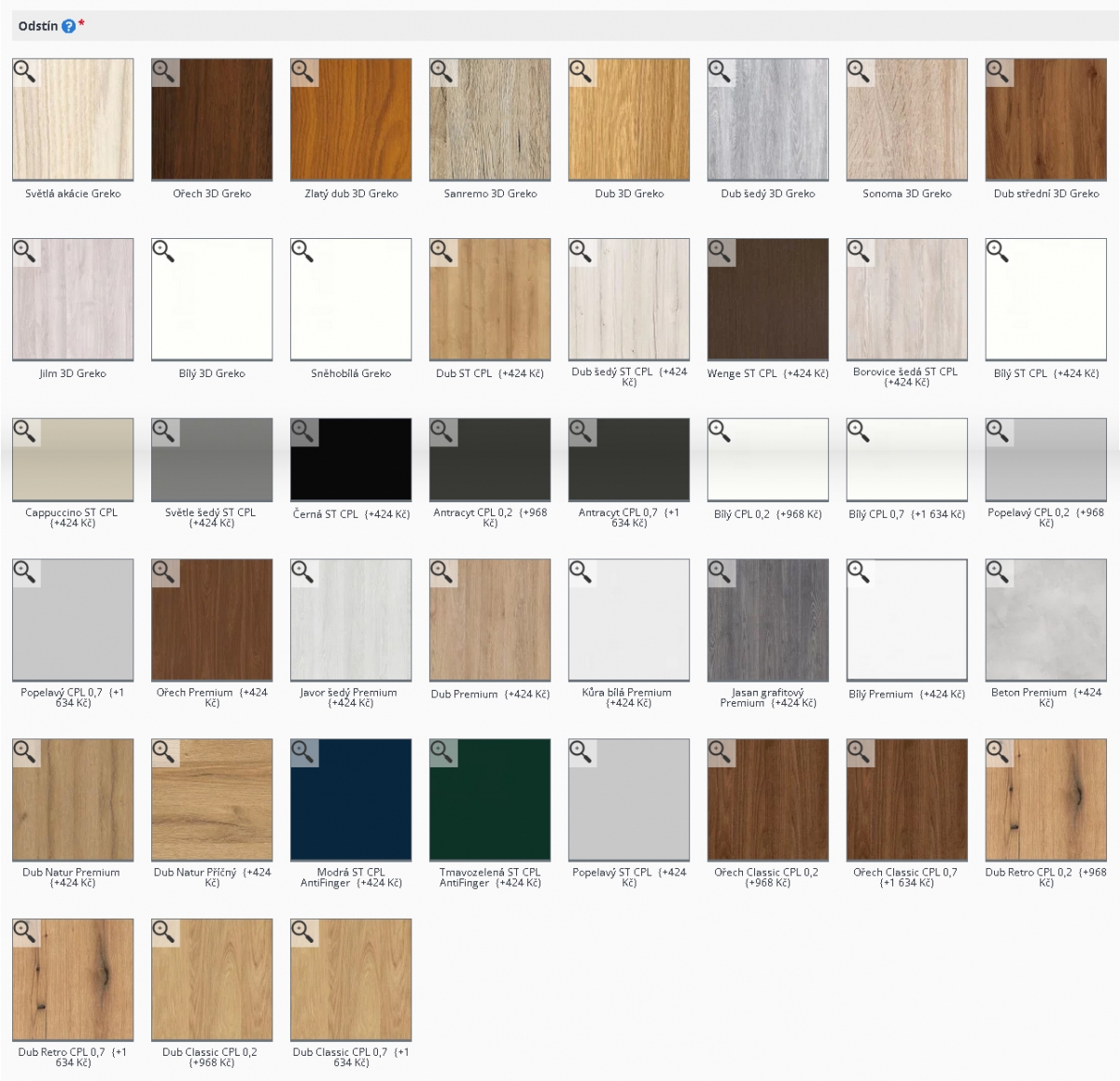Pick Ořech Classic CPL 0,7 thumbnail
The width and height of the screenshot is (1120, 1081).
(907, 800)
